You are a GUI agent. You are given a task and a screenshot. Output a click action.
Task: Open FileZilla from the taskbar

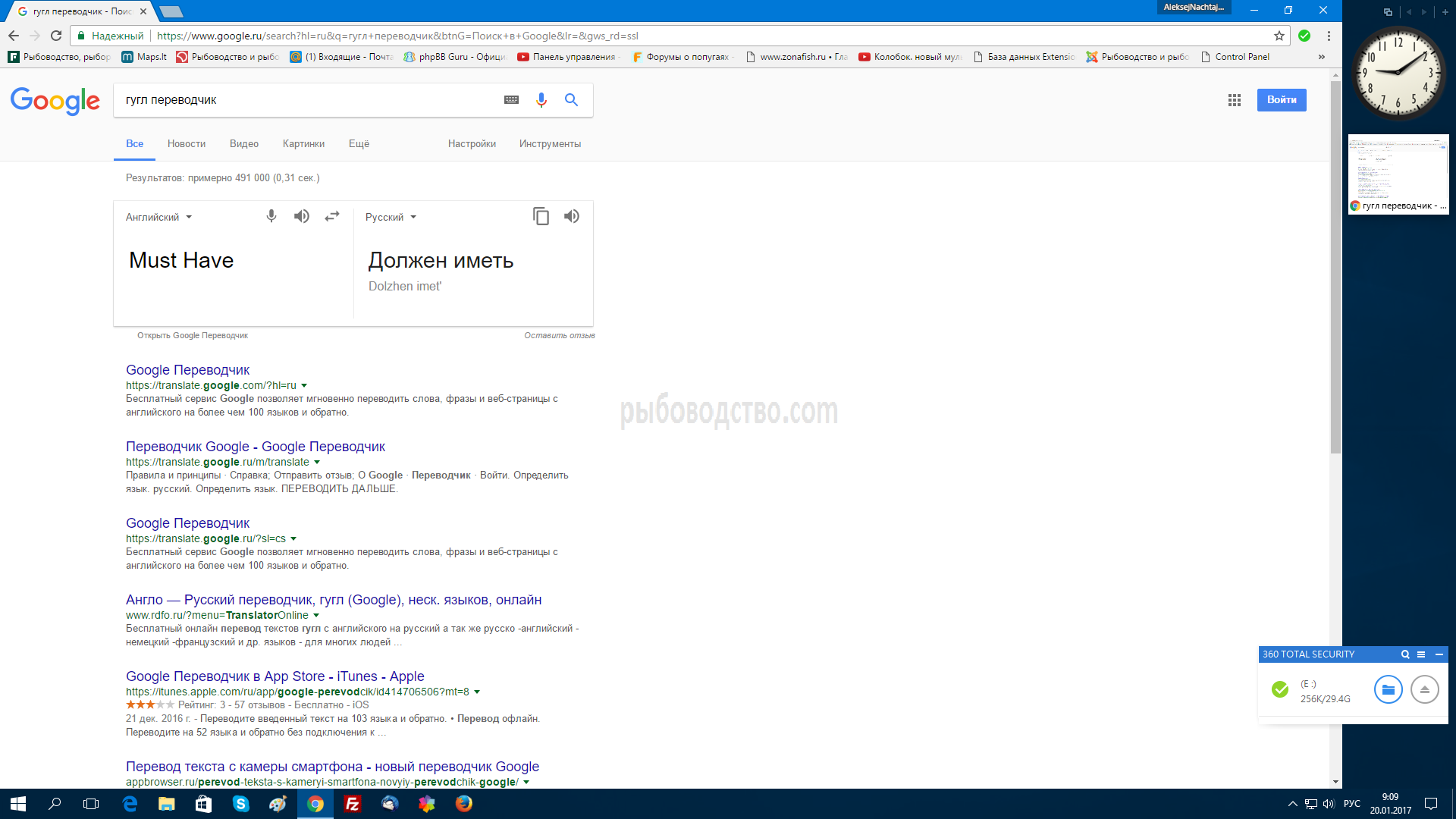click(353, 804)
